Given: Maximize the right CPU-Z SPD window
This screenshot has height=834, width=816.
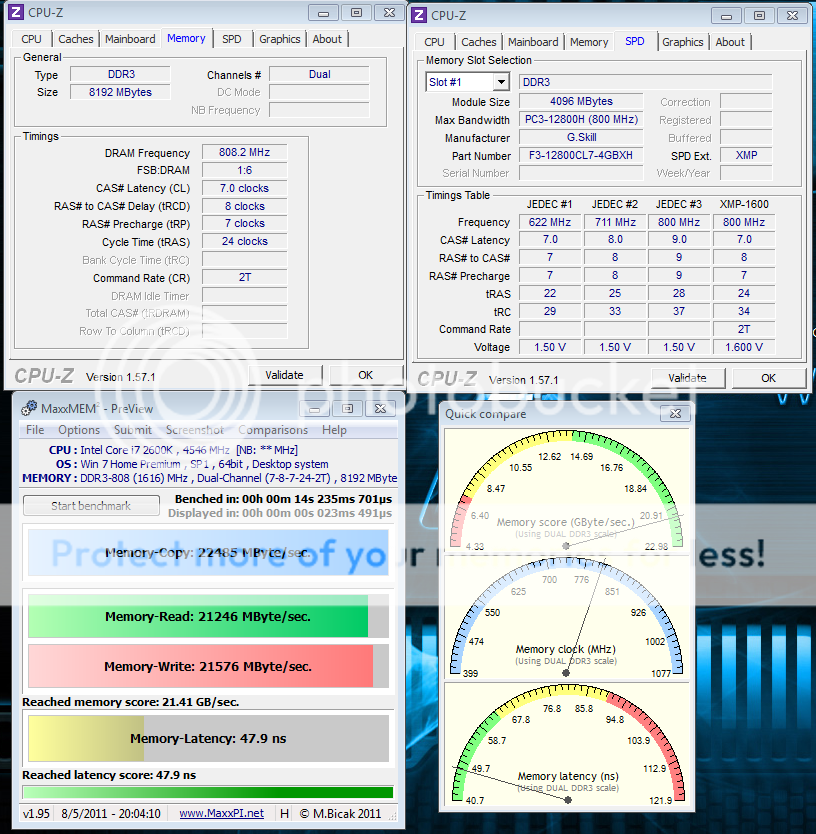Looking at the screenshot, I should pyautogui.click(x=759, y=16).
